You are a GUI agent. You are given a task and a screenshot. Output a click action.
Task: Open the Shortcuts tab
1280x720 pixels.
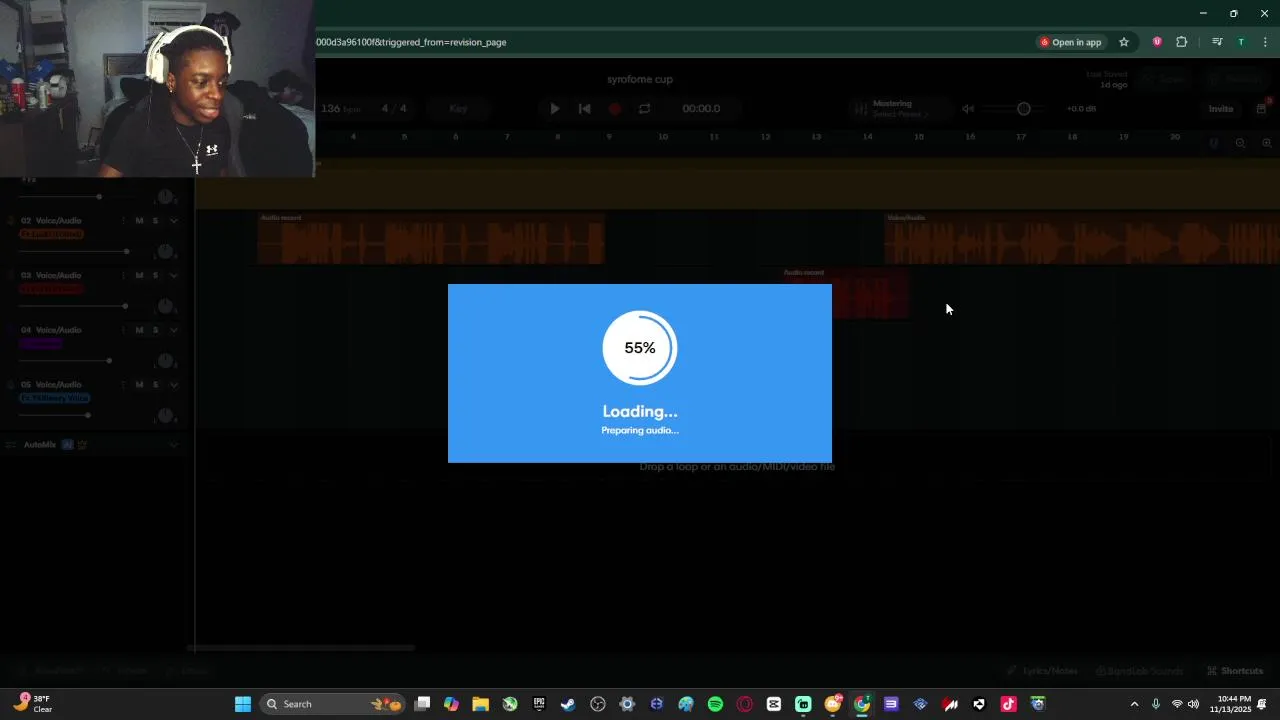click(1235, 671)
